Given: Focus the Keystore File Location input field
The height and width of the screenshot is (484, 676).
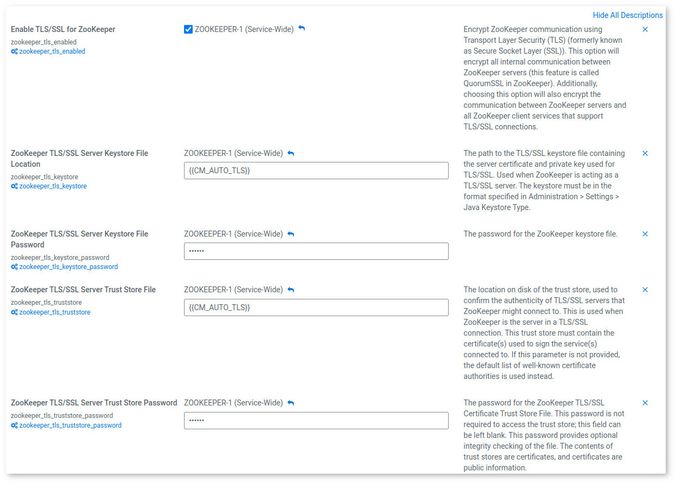Looking at the screenshot, I should [316, 171].
